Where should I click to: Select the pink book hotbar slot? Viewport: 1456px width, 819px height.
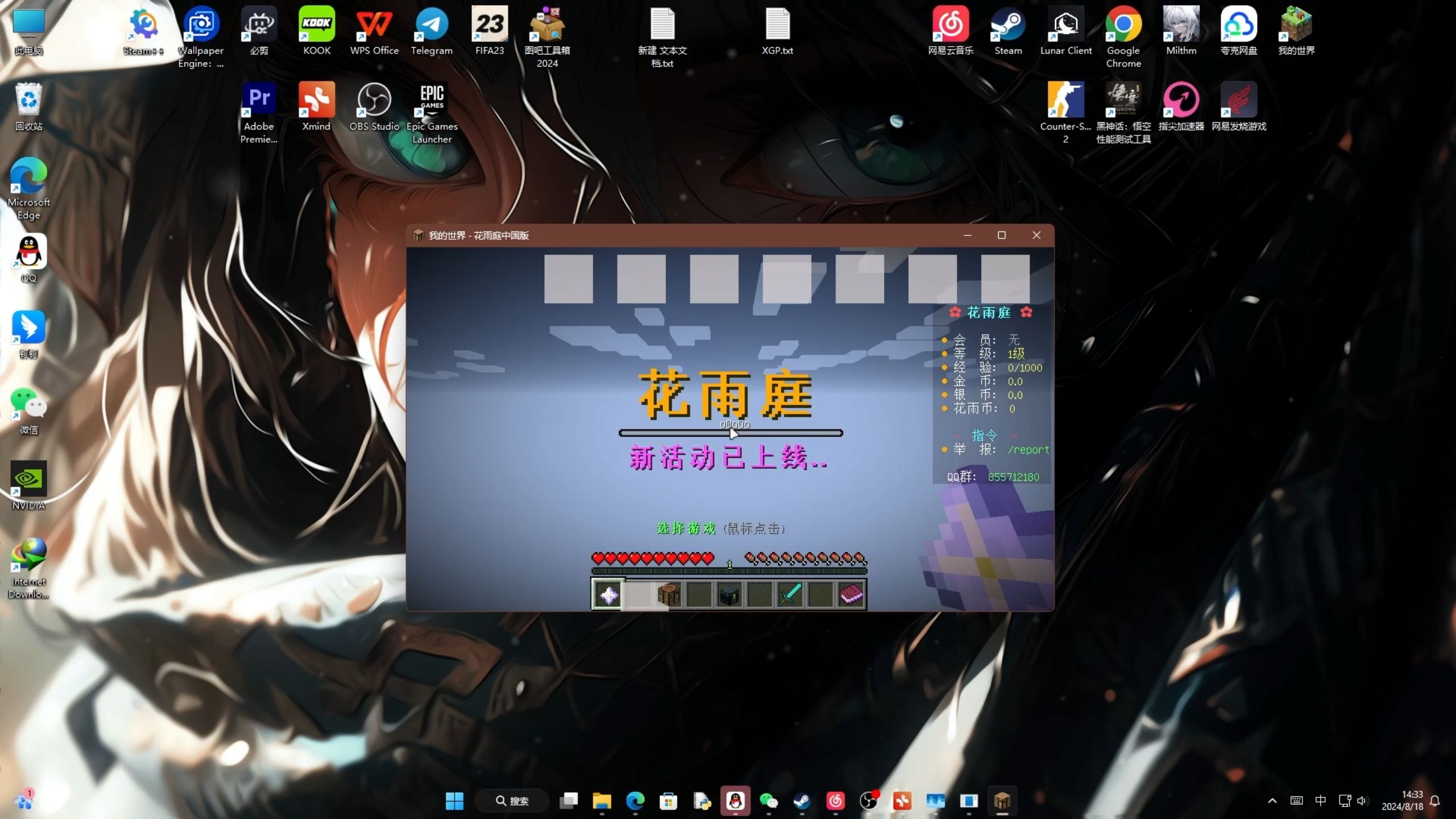851,595
